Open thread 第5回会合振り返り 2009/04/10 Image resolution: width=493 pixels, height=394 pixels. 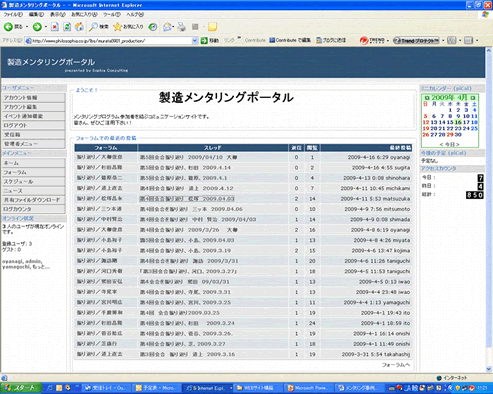[188, 157]
